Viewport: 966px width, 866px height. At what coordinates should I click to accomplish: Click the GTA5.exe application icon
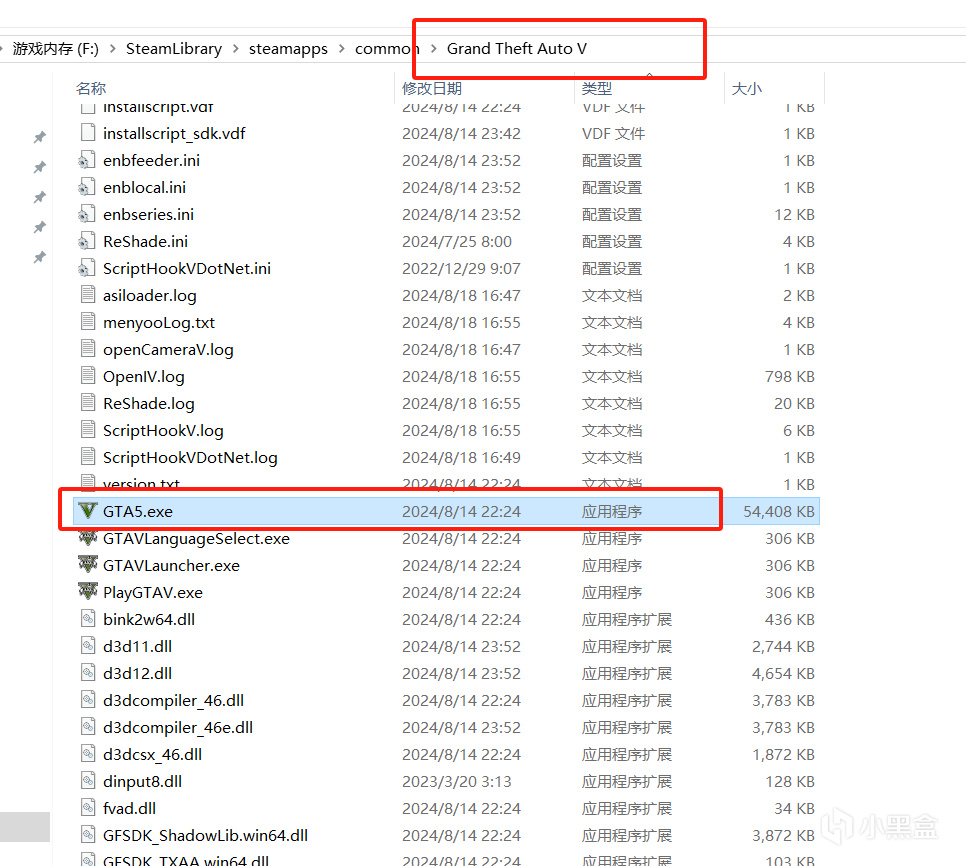[x=88, y=511]
